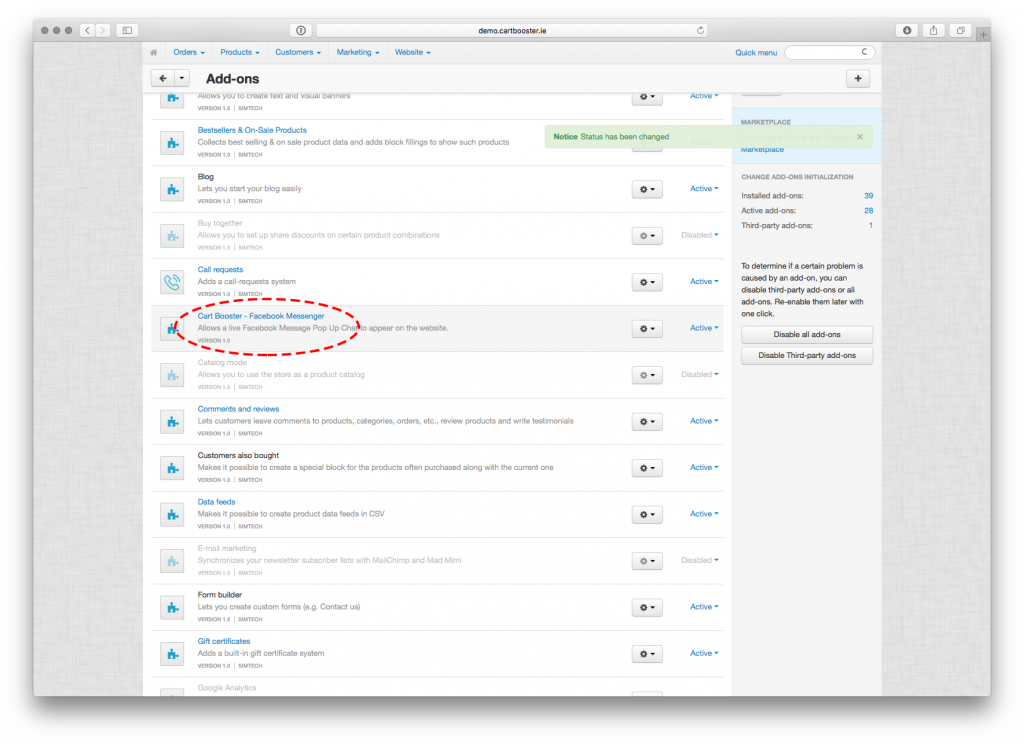Screen dimensions: 1024x744
Task: Change Comments and reviews Active status
Action: (x=704, y=421)
